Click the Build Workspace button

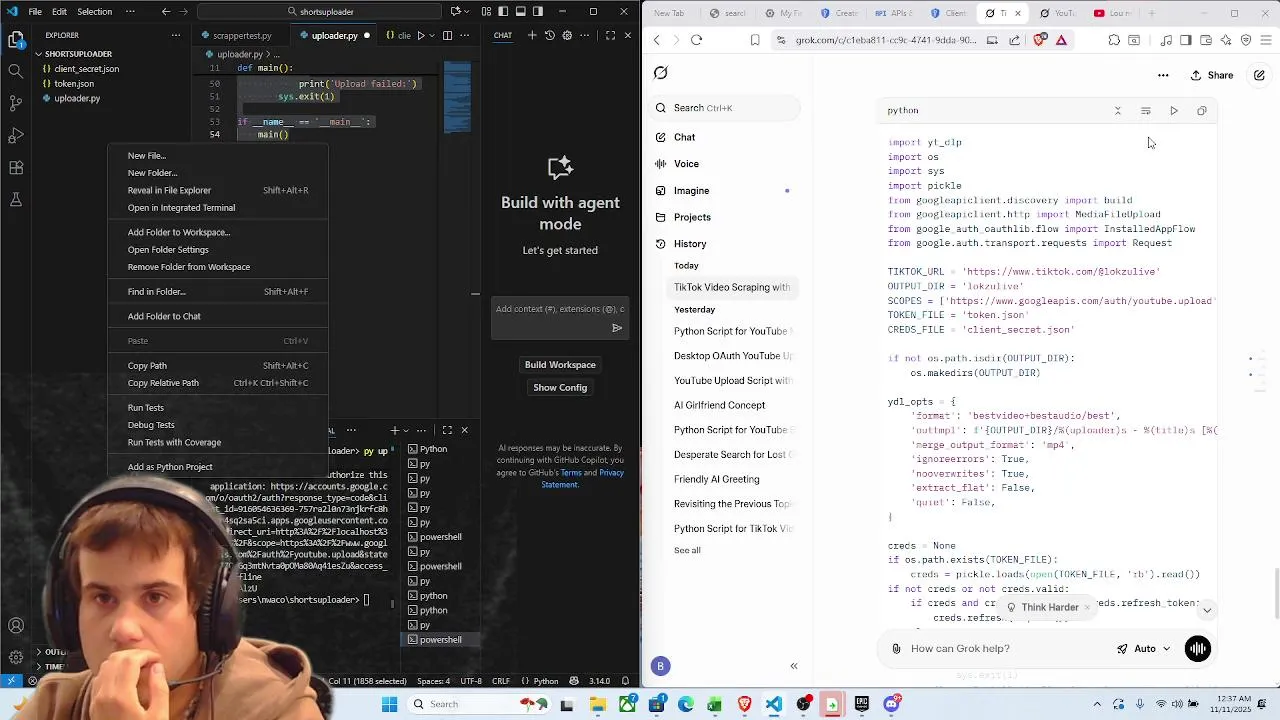point(560,365)
